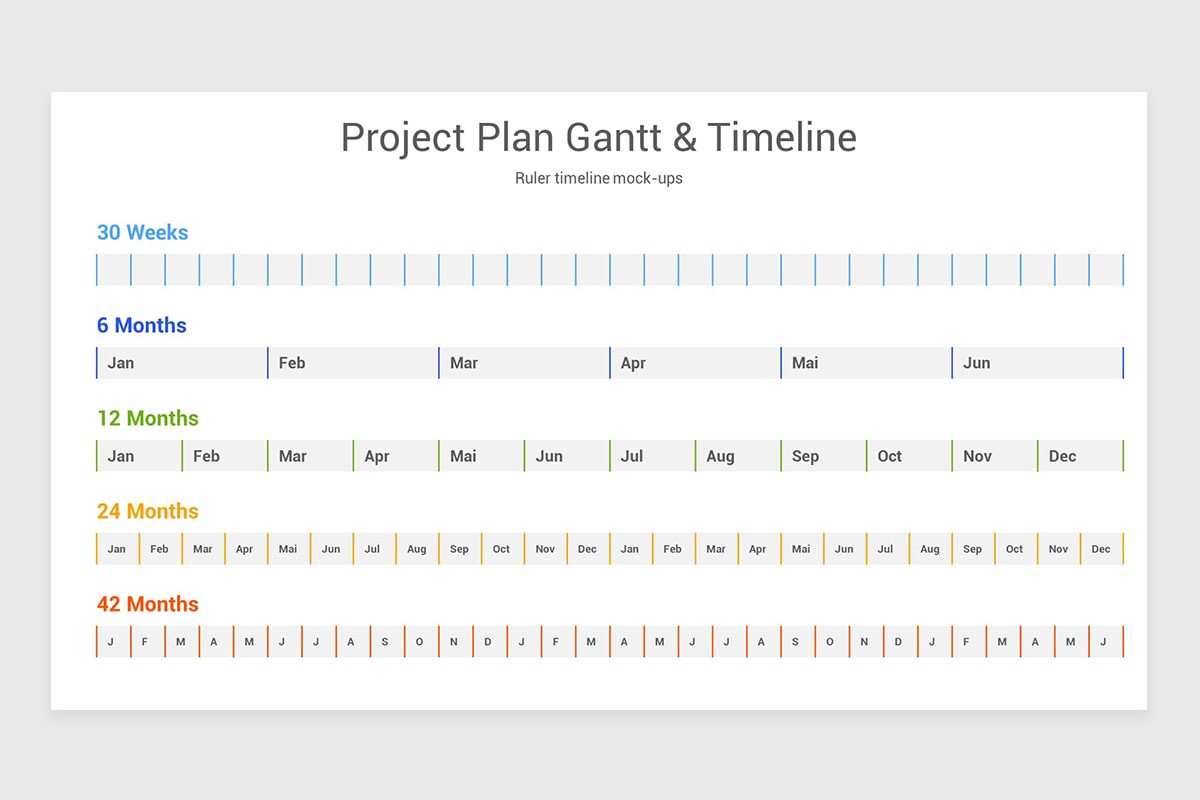Click the 30 Weeks heading
The height and width of the screenshot is (800, 1200).
[x=142, y=232]
